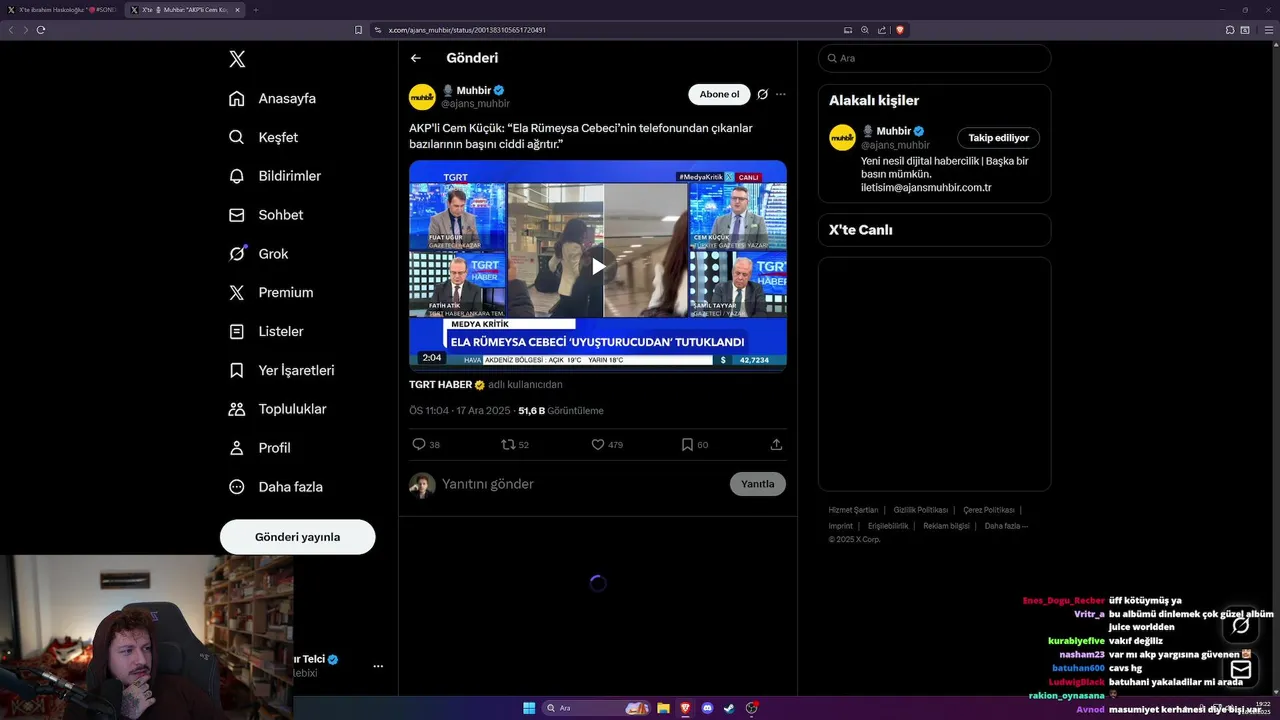Open @ajans_muhbir handle in the post
The width and height of the screenshot is (1280, 720).
(x=475, y=104)
